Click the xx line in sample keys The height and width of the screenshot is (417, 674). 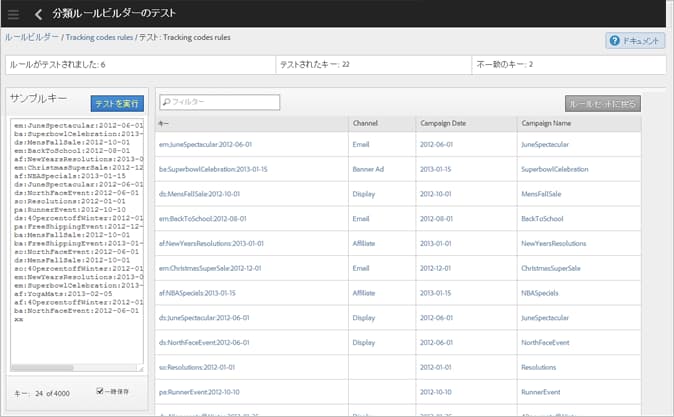point(18,319)
